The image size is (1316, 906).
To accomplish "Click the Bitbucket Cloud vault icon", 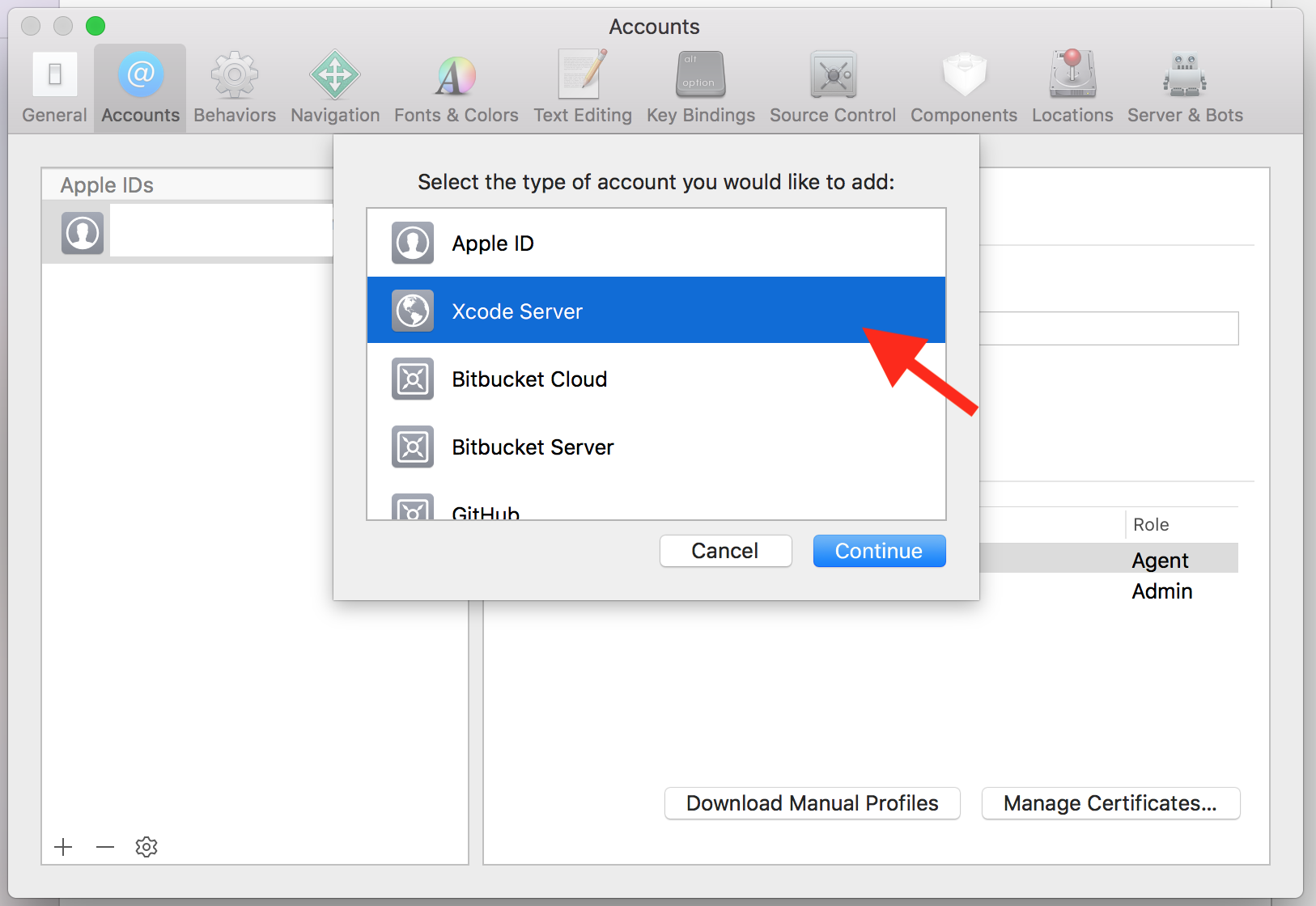I will [413, 379].
